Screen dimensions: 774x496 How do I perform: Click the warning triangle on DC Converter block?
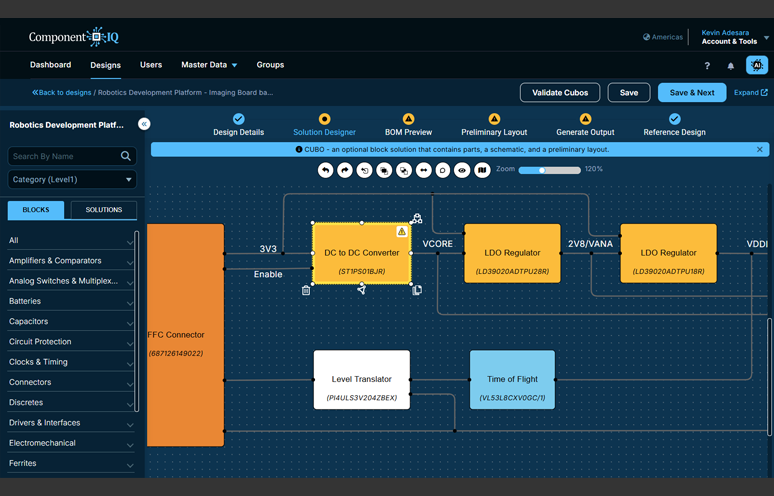[x=402, y=231]
